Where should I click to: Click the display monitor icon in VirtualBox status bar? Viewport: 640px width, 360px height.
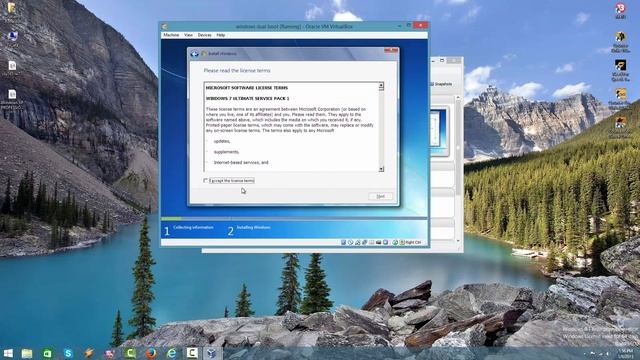tap(386, 242)
